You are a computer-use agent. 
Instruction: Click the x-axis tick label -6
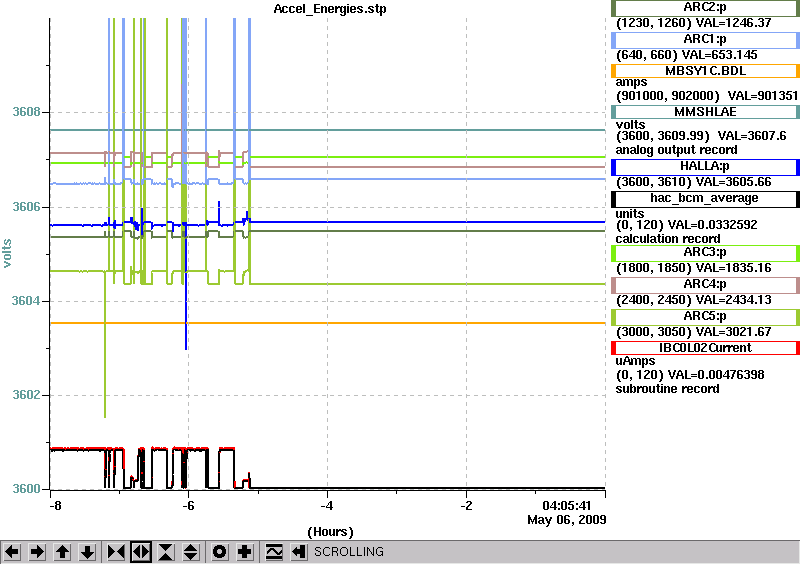click(188, 506)
